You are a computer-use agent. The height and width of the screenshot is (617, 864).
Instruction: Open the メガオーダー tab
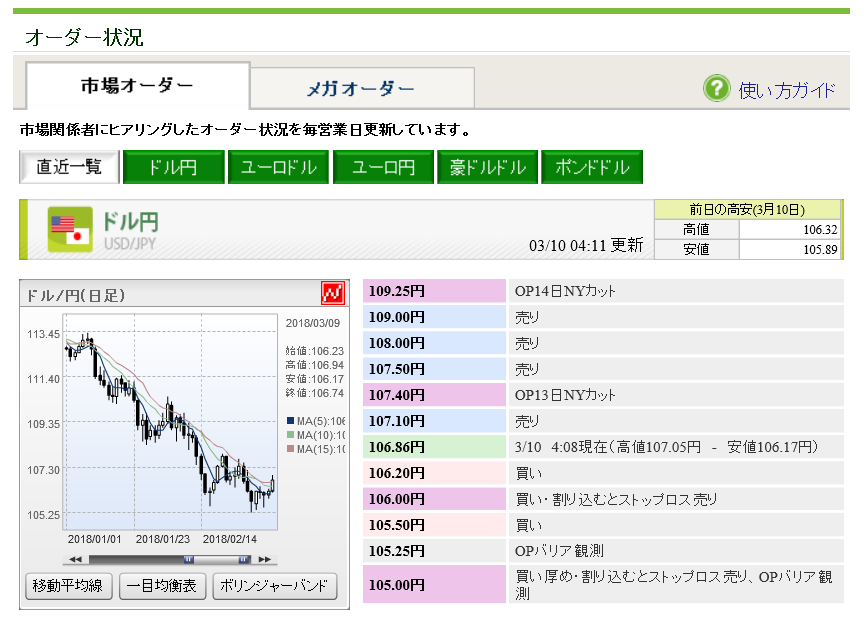[x=361, y=89]
